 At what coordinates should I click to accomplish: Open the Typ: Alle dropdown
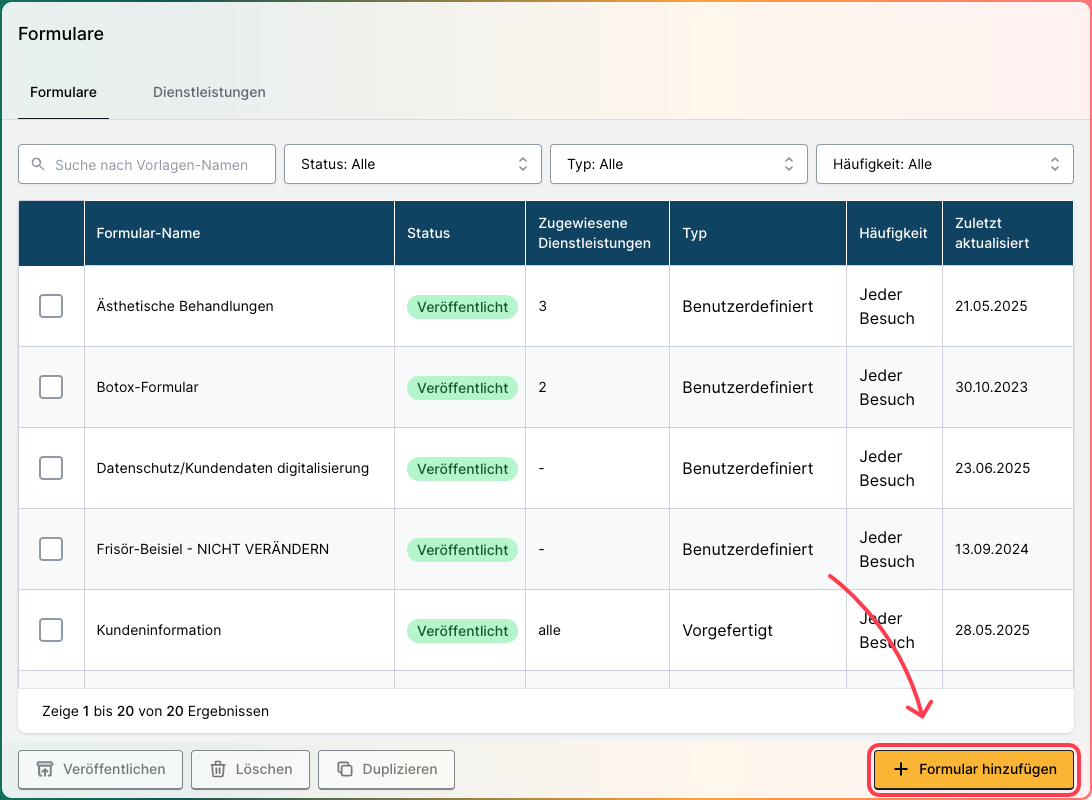click(x=679, y=164)
